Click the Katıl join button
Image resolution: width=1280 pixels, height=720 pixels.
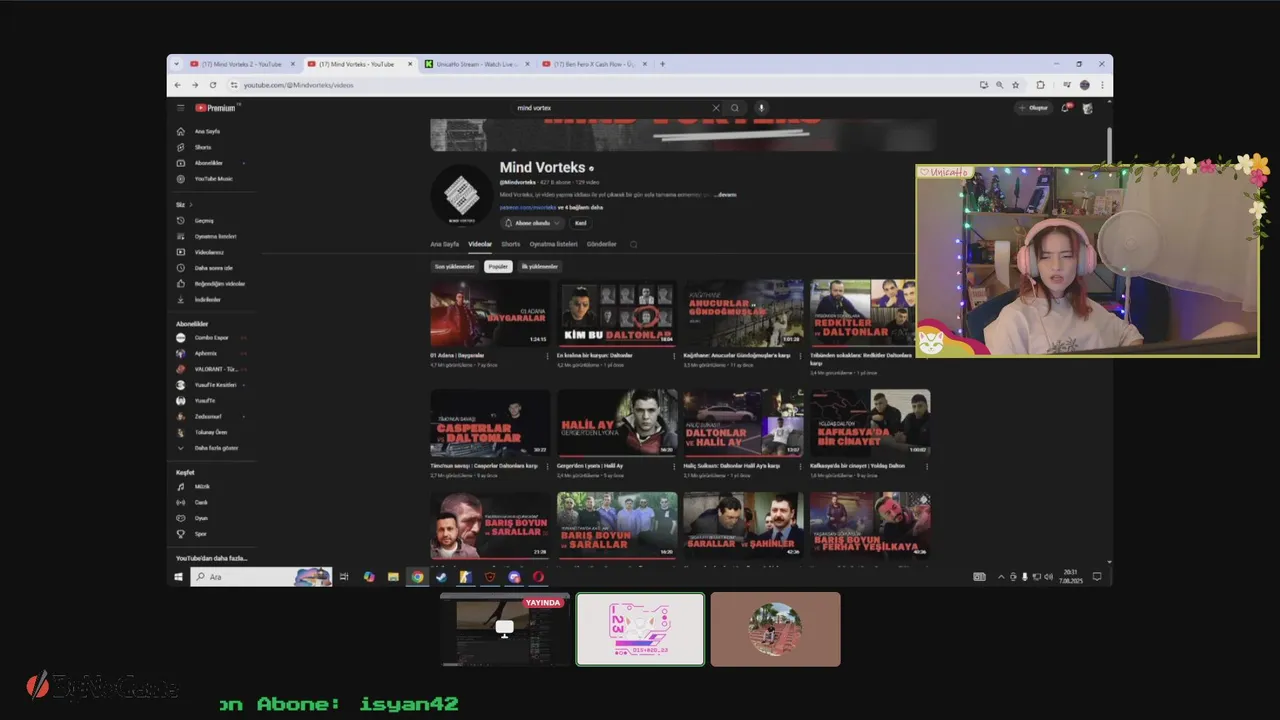[580, 223]
